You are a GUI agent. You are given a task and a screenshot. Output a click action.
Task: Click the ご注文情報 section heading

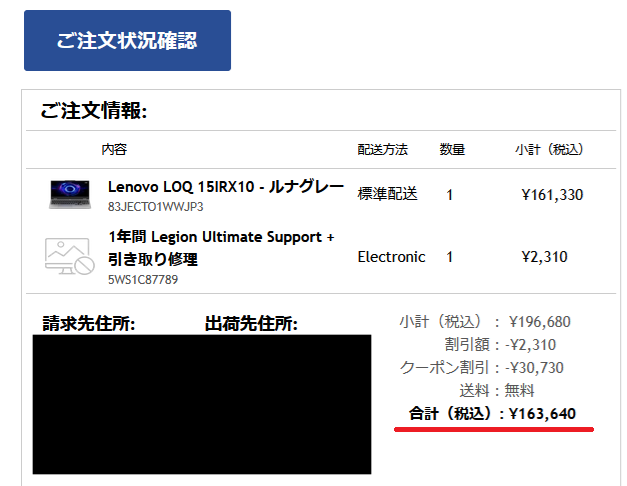tap(94, 111)
